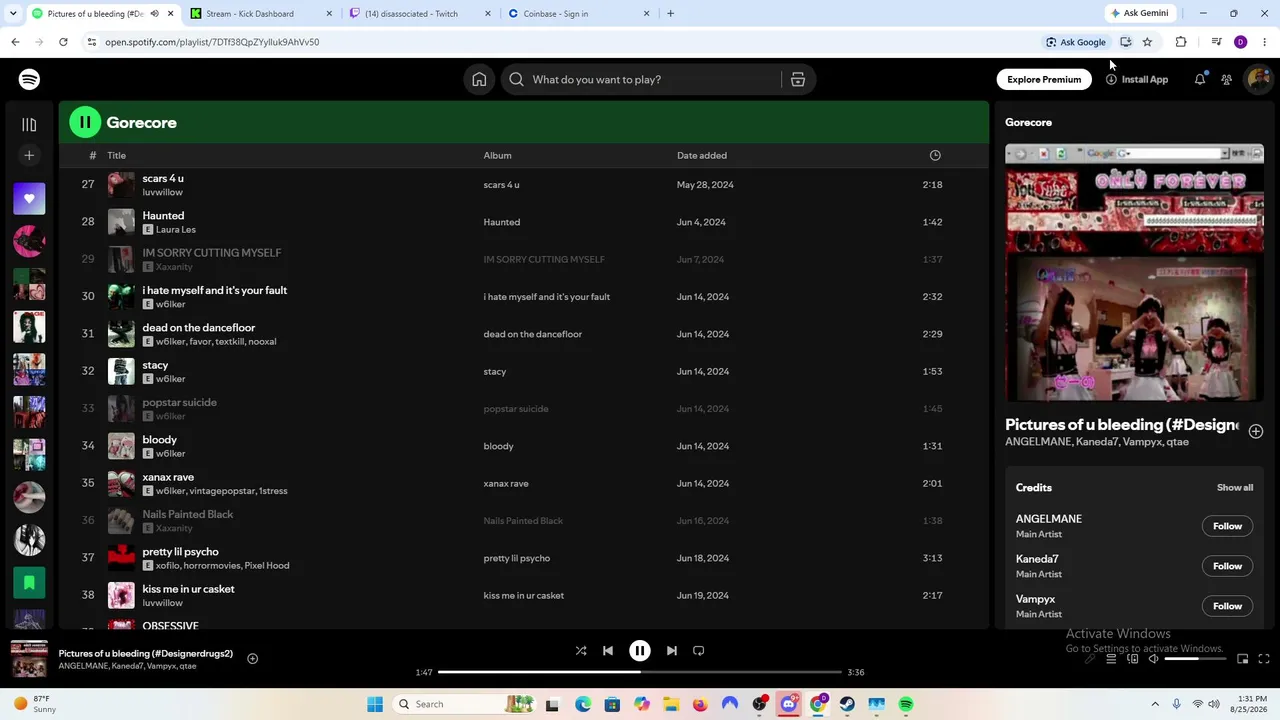Viewport: 1280px width, 720px height.
Task: Open the play queue icon
Action: (x=1111, y=659)
